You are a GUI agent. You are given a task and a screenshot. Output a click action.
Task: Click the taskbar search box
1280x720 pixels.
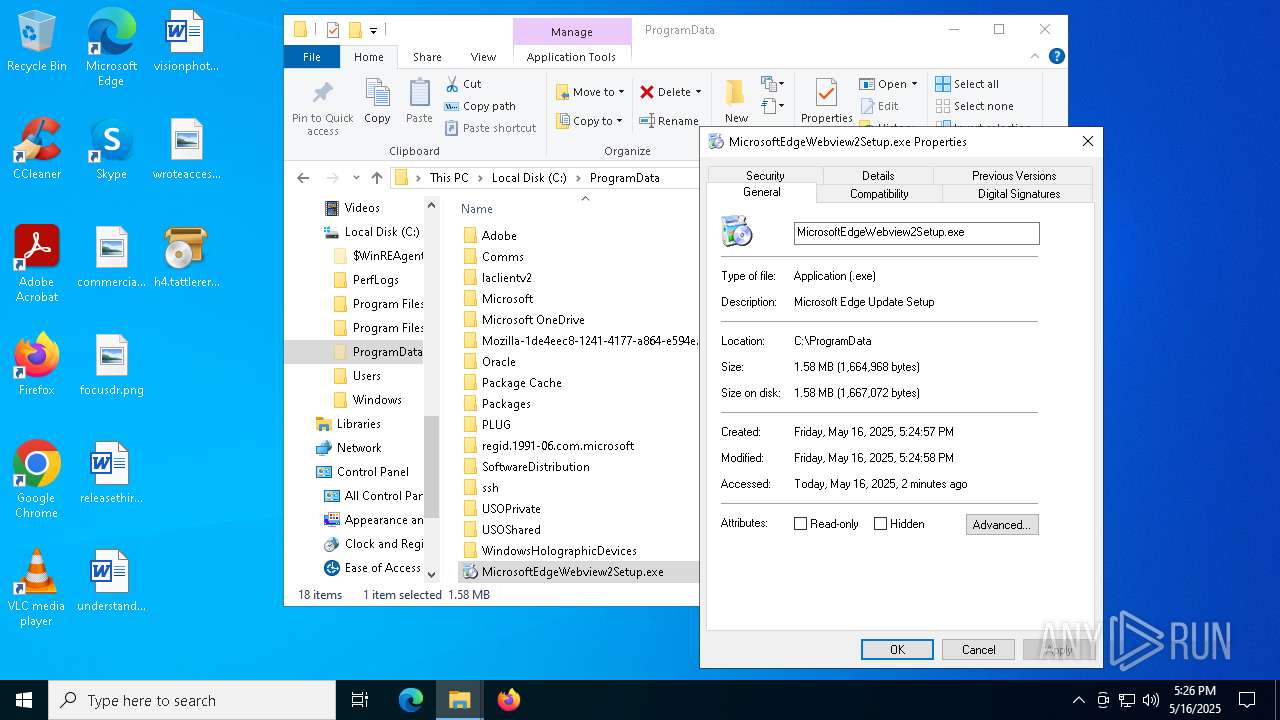(x=192, y=700)
